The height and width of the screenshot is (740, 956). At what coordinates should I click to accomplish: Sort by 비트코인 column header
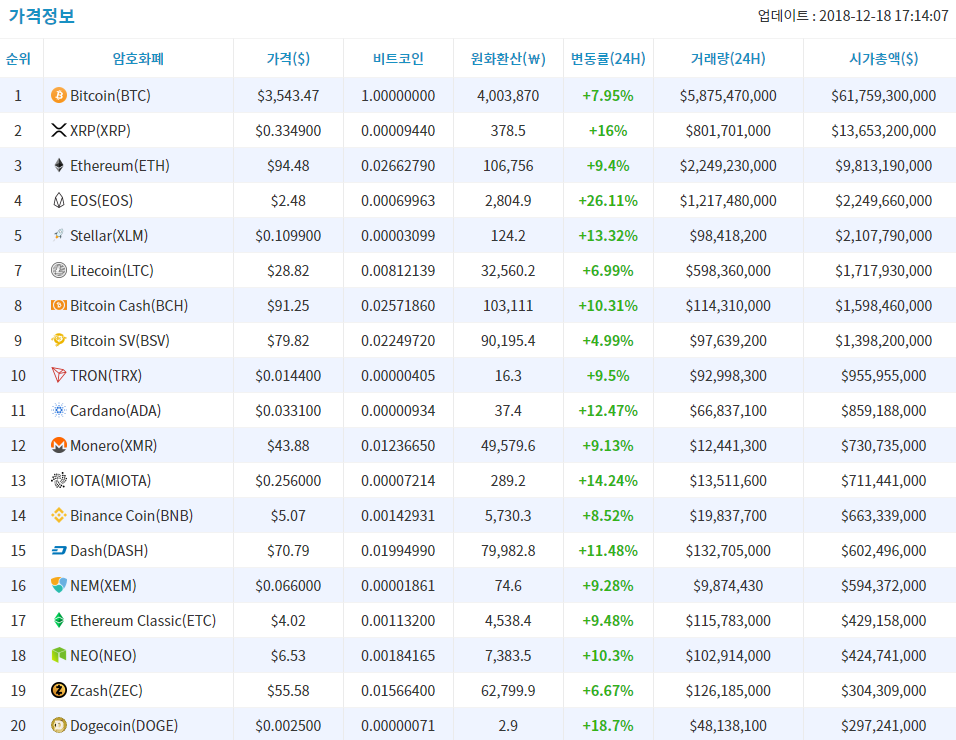[398, 59]
